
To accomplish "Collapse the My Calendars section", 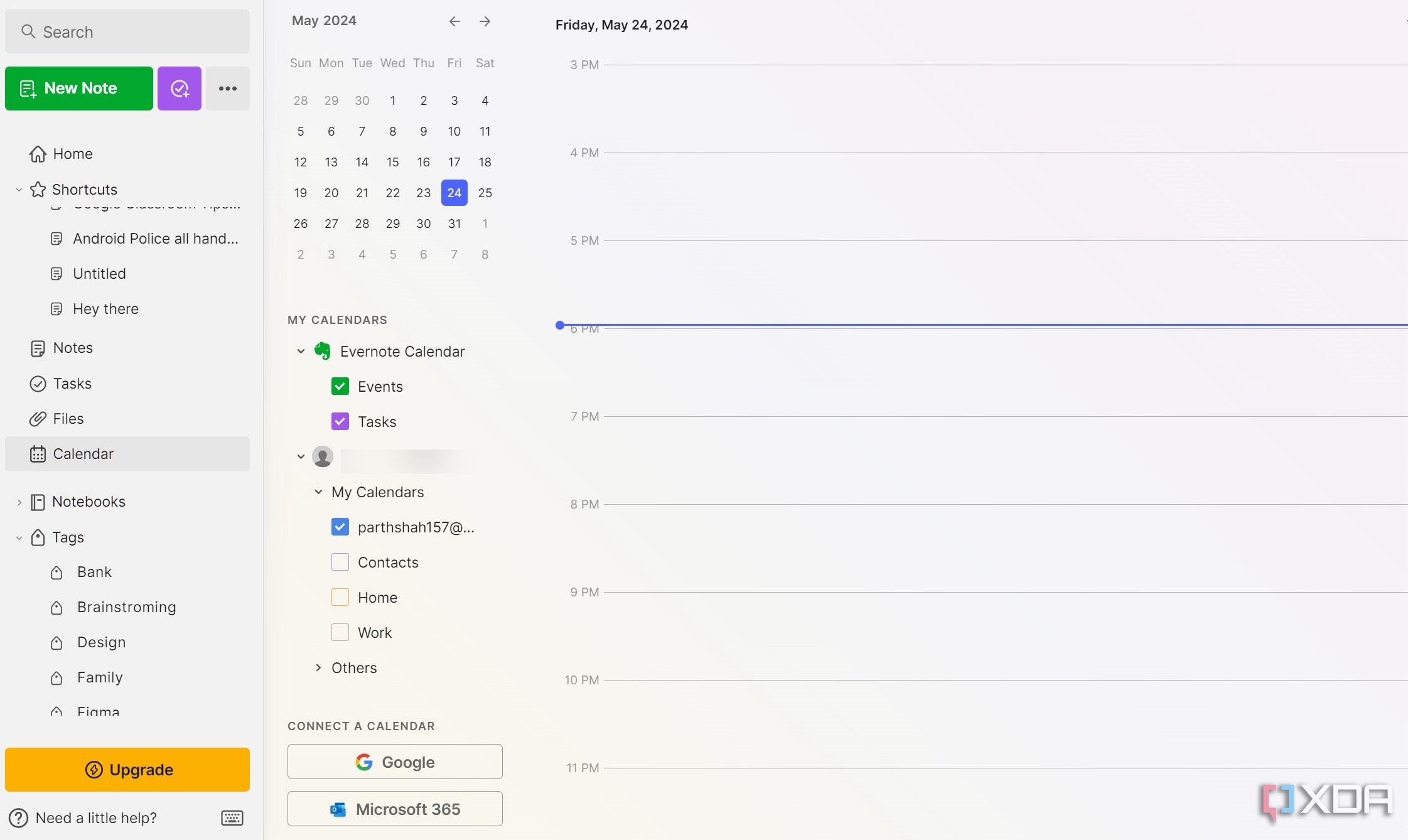I will (x=317, y=491).
